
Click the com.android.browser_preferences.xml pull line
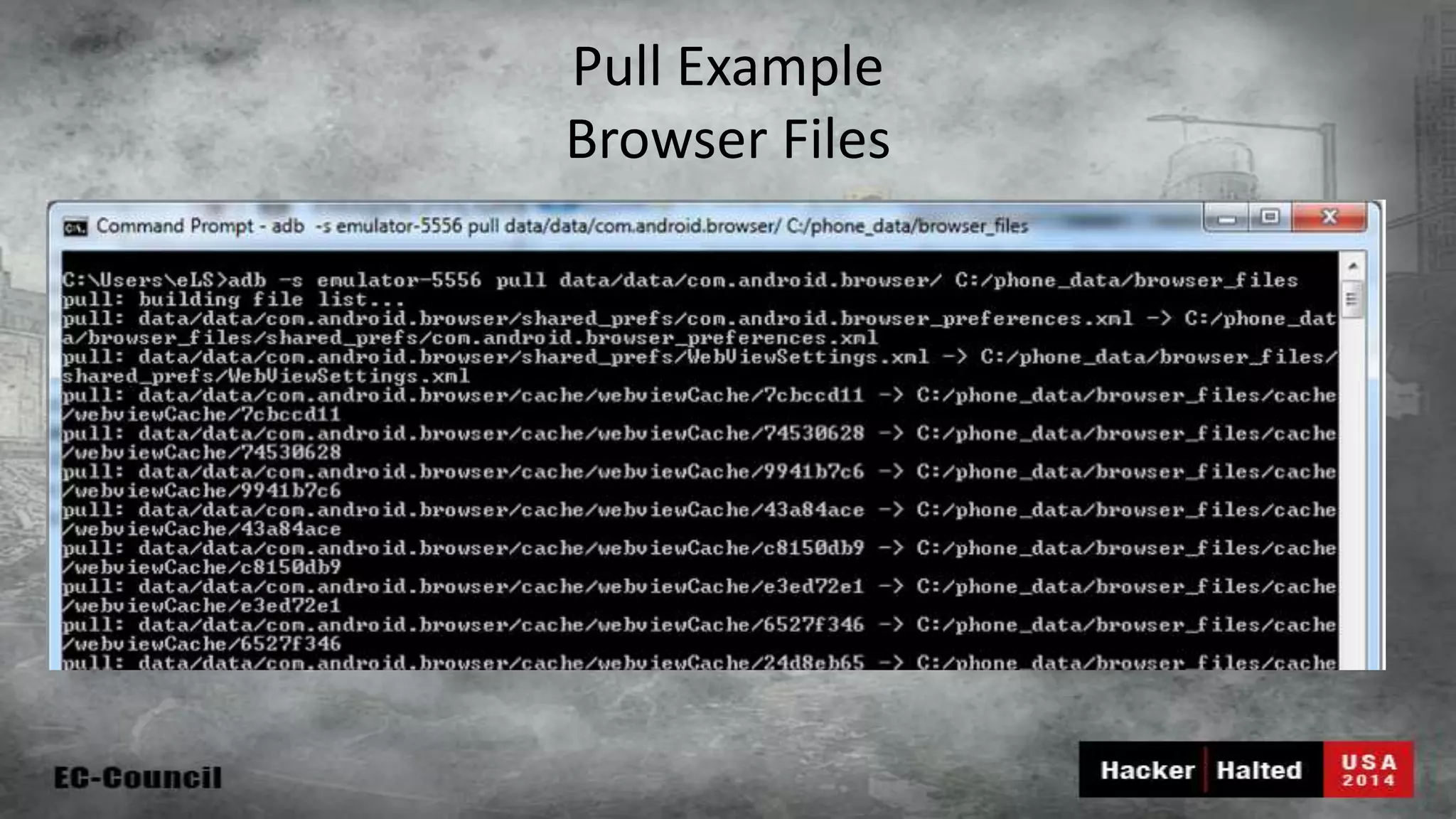pos(699,328)
